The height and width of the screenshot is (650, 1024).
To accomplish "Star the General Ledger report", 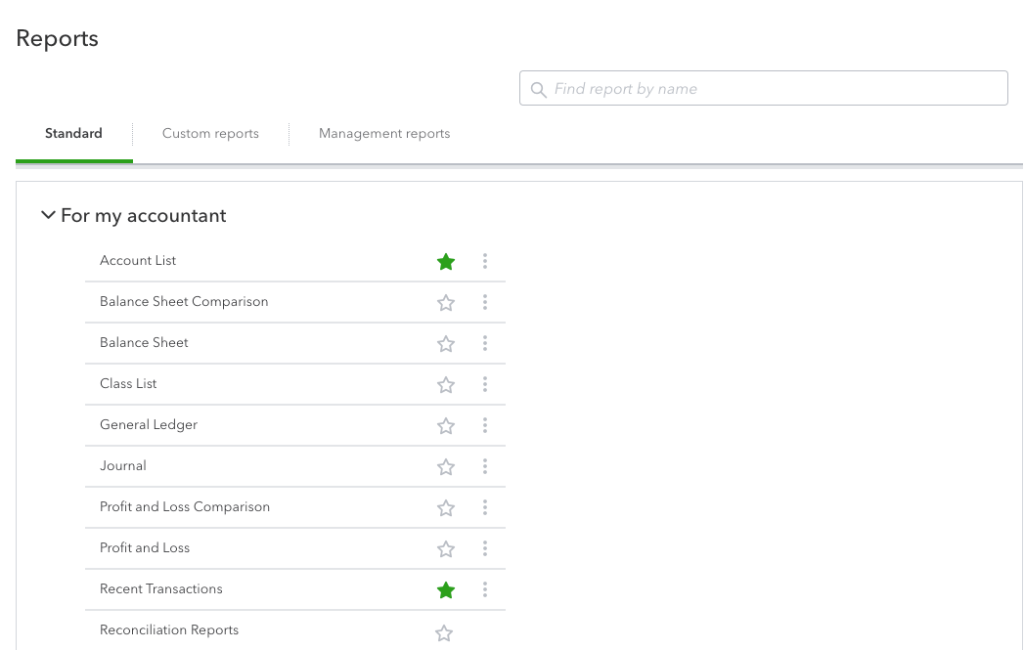I will tap(445, 424).
